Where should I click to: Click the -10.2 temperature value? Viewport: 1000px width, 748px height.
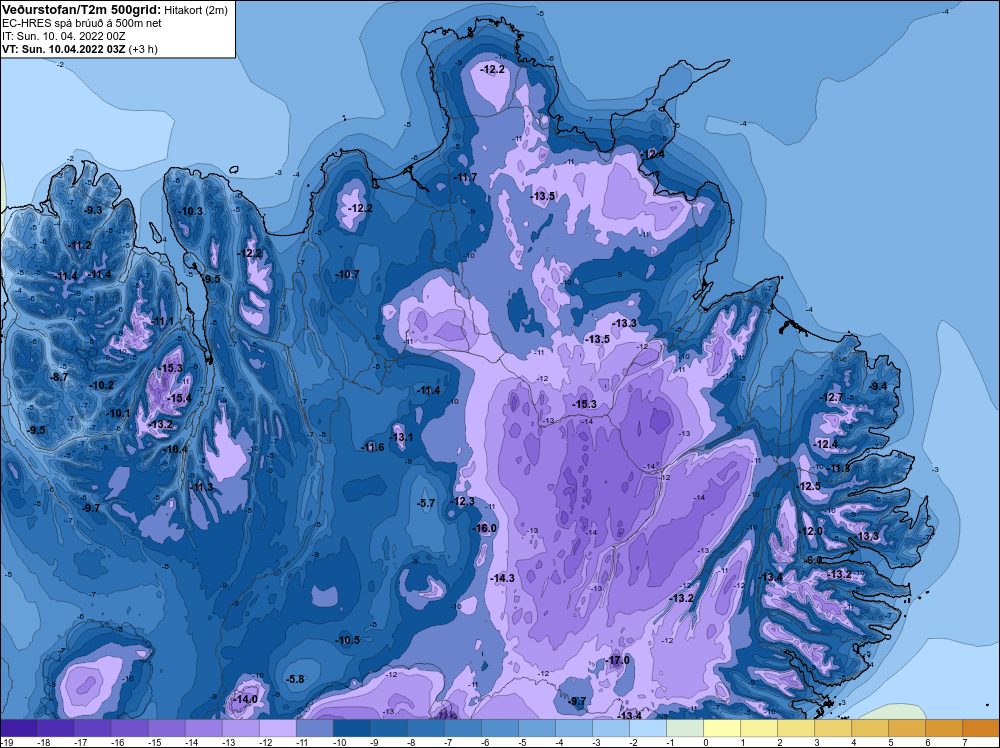(x=102, y=385)
